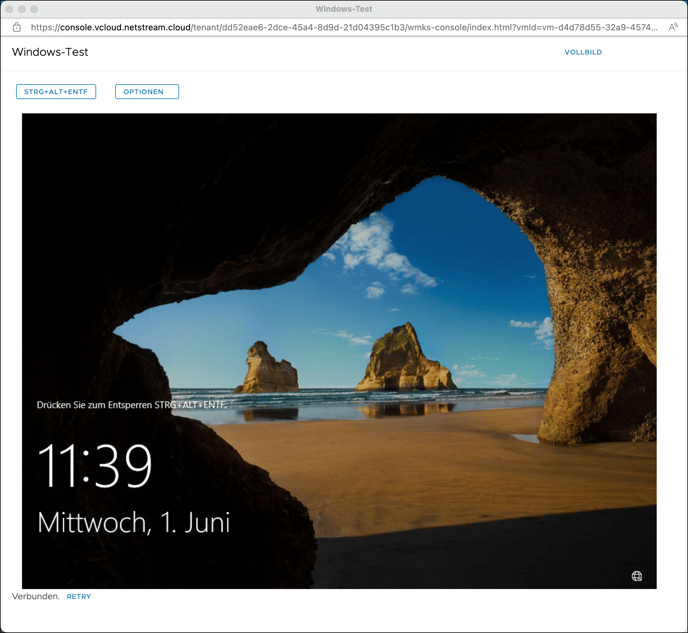Click the console URL in the address bar

coord(344,27)
